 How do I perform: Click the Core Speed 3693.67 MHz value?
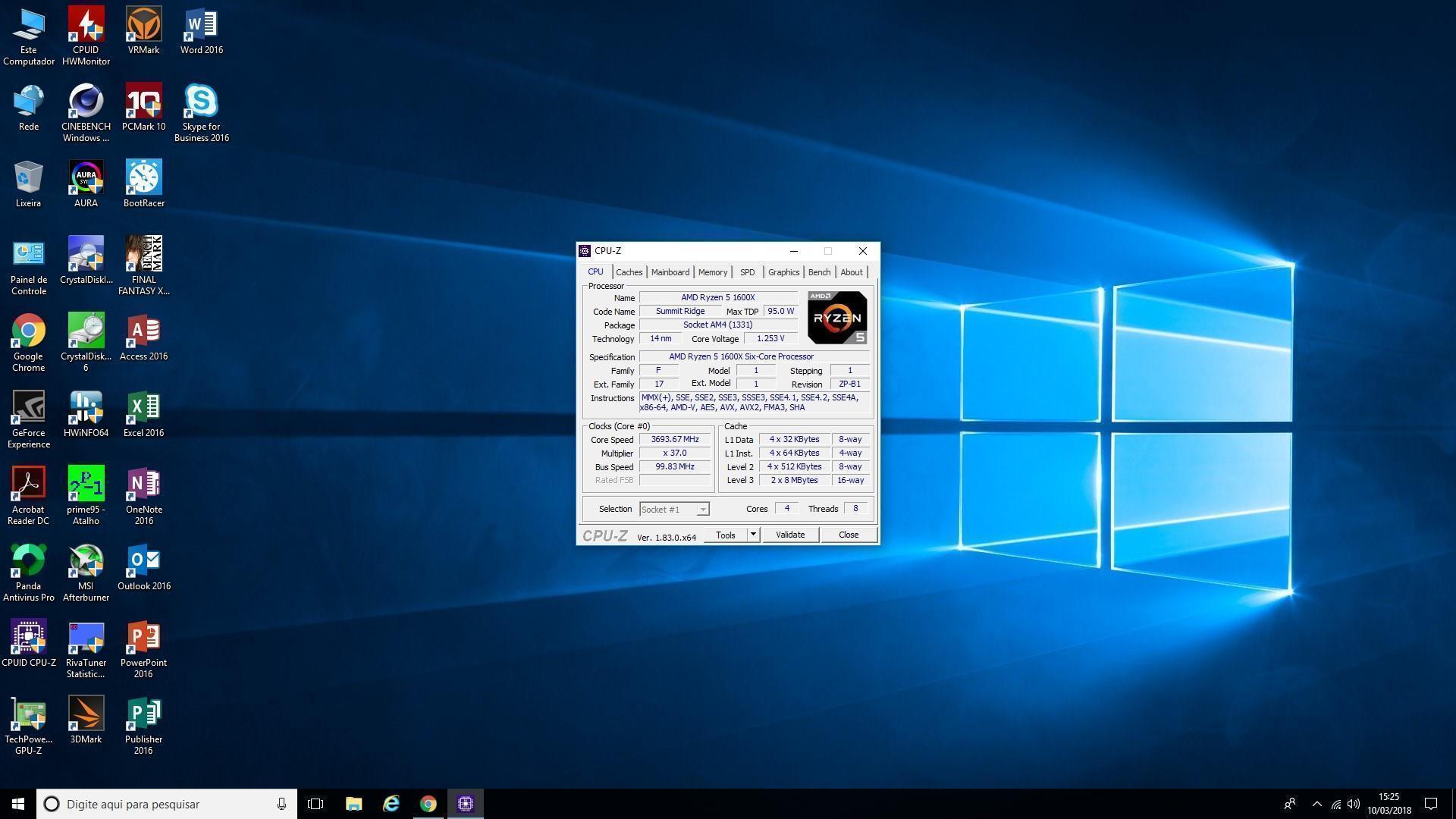point(675,440)
